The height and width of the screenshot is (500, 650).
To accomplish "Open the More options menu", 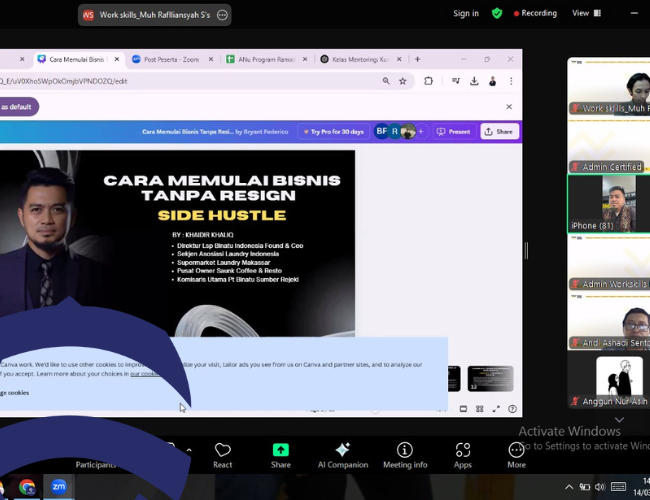I will (x=517, y=455).
